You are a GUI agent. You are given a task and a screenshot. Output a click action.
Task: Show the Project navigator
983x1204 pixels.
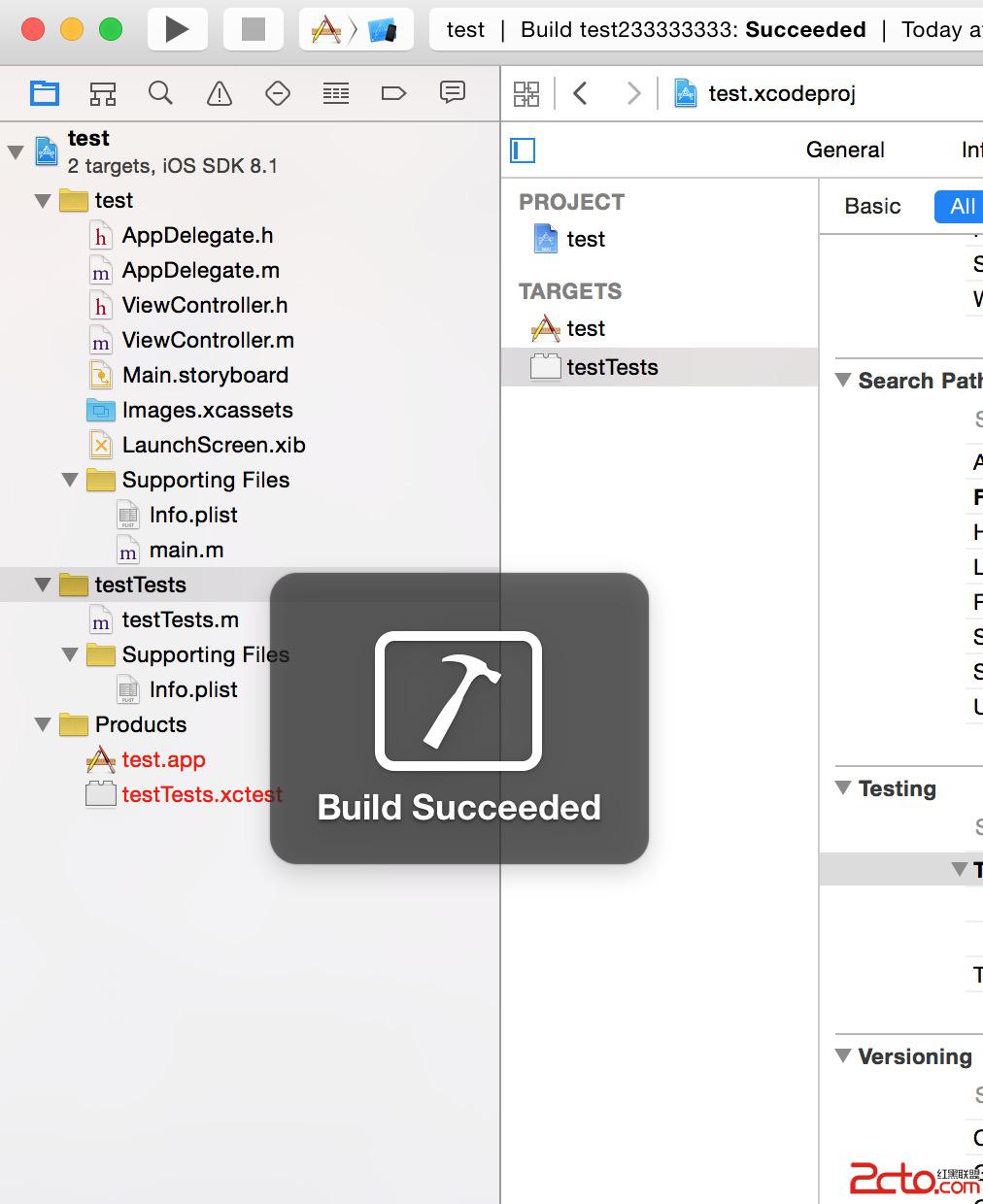45,93
